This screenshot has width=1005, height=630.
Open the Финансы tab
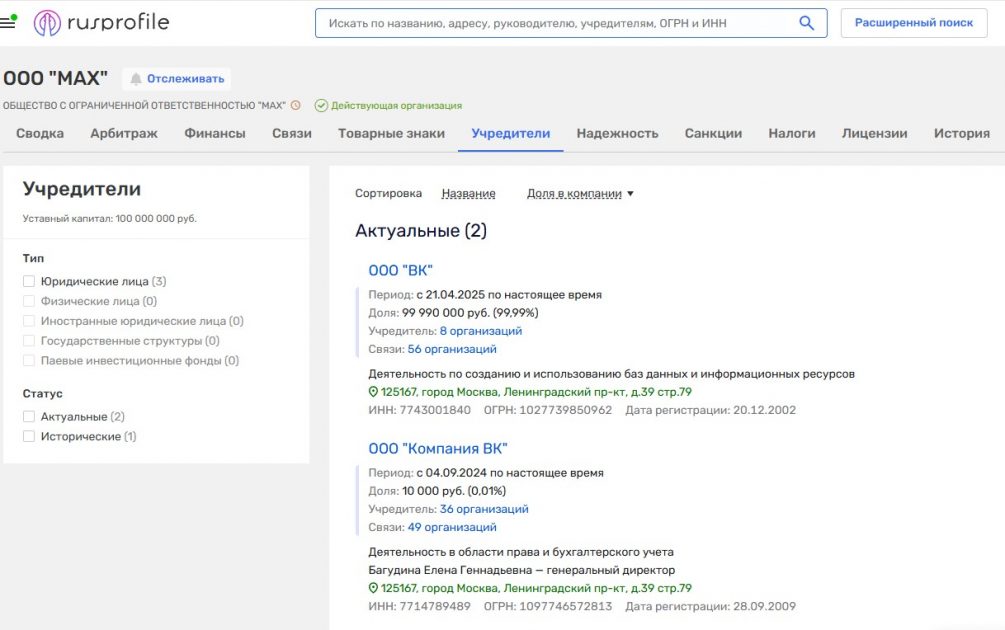215,133
